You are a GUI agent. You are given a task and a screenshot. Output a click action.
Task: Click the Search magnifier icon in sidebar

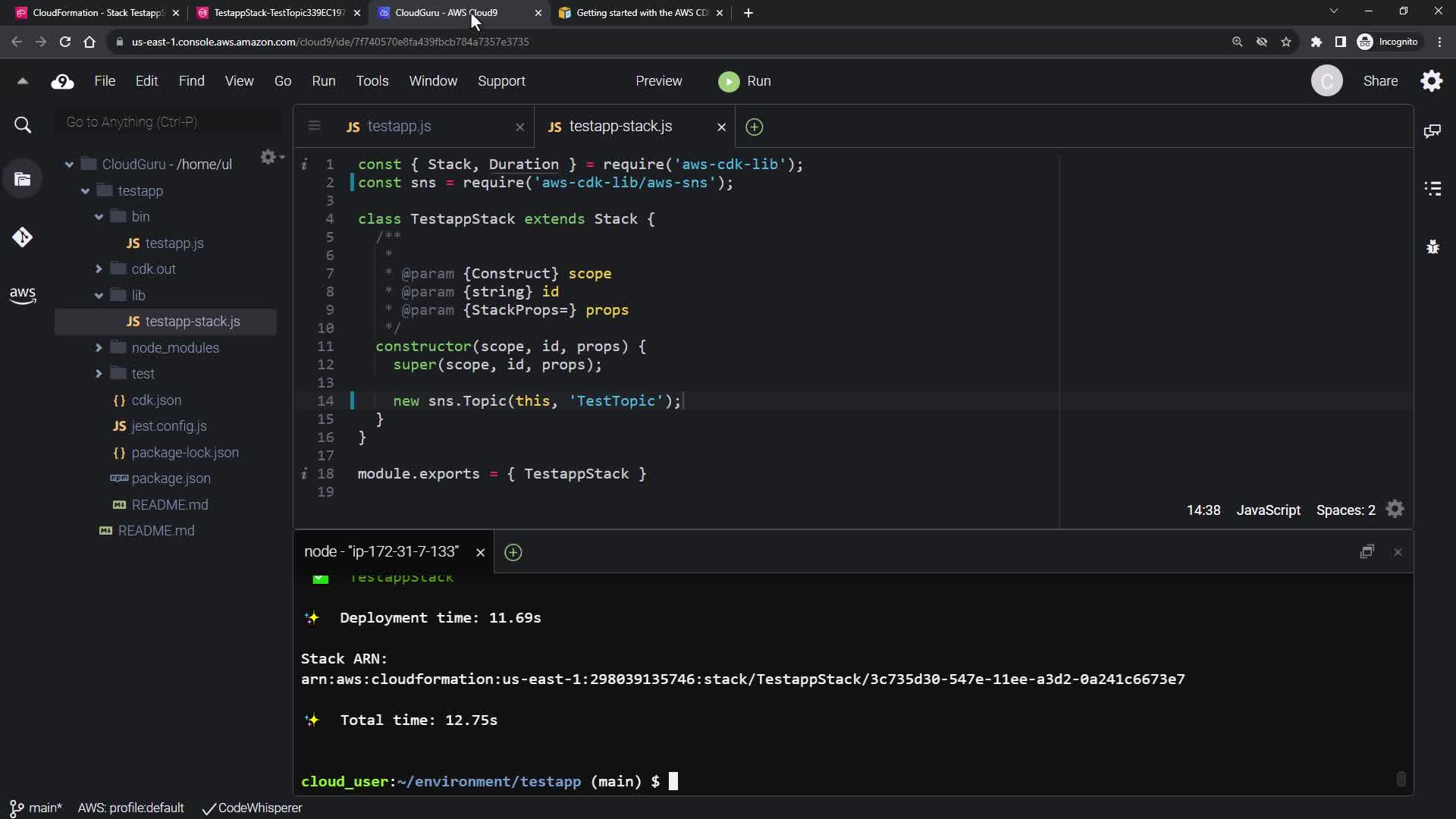tap(23, 125)
